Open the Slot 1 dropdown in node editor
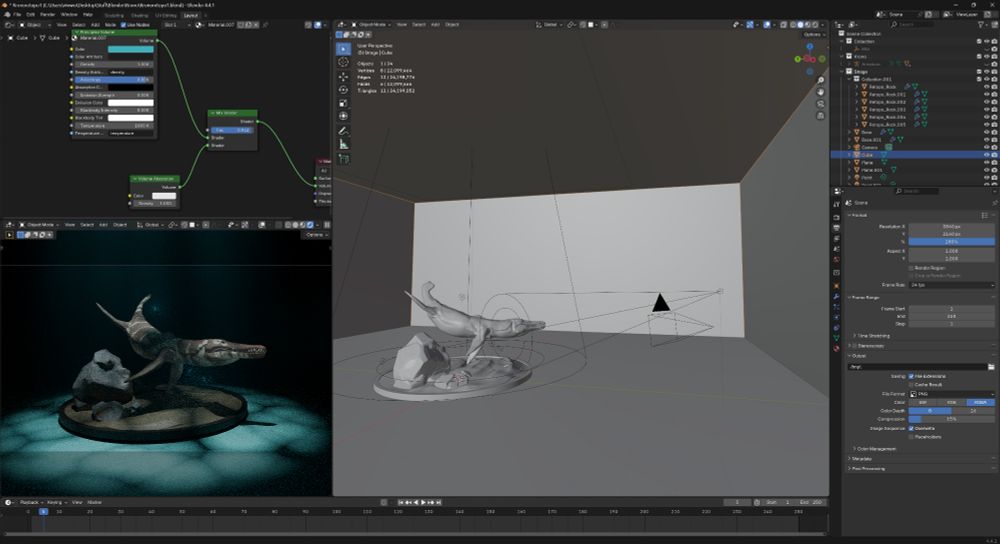The height and width of the screenshot is (544, 1000). coord(177,25)
